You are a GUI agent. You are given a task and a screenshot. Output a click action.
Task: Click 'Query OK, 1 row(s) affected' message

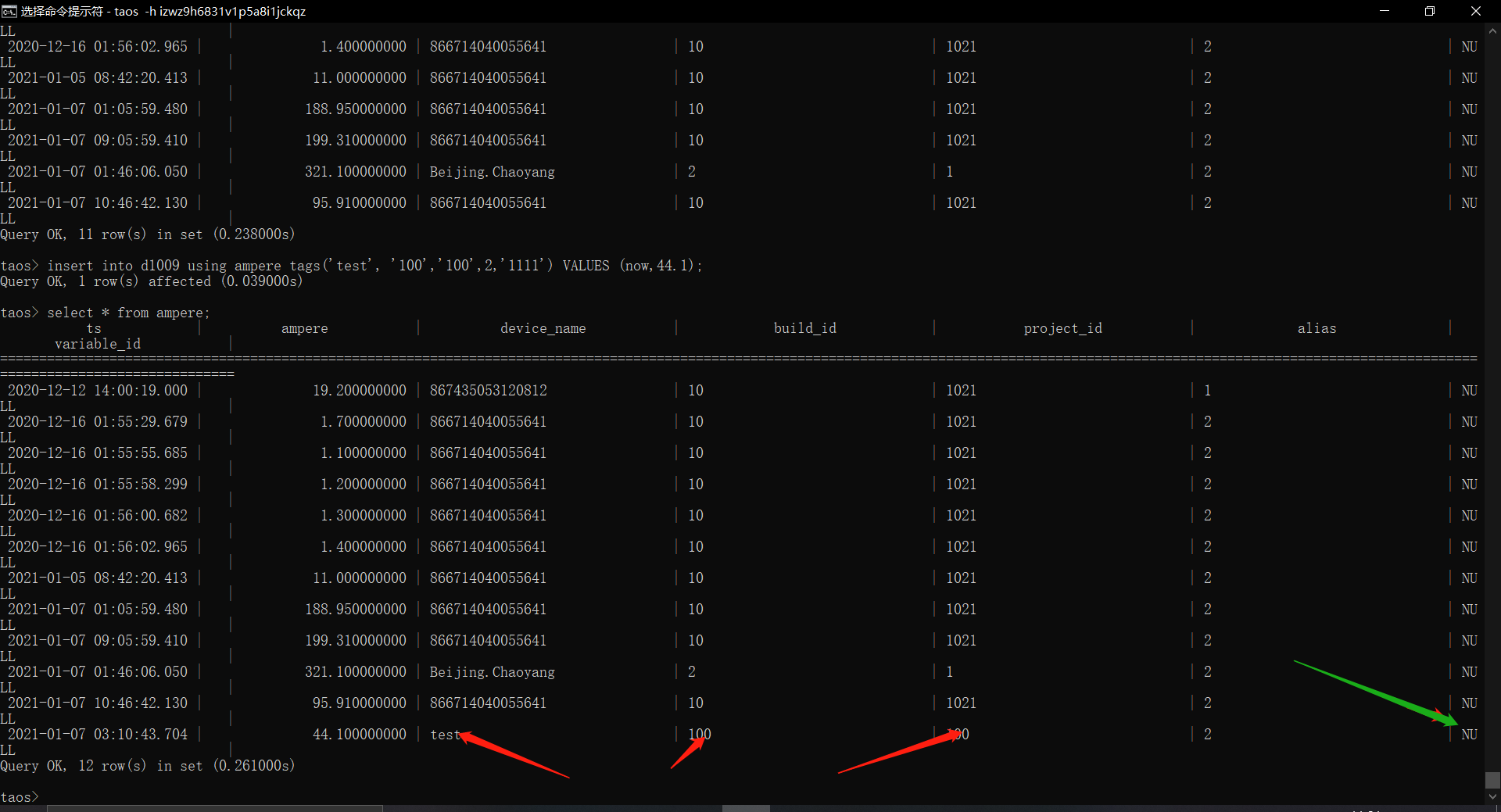coord(151,281)
